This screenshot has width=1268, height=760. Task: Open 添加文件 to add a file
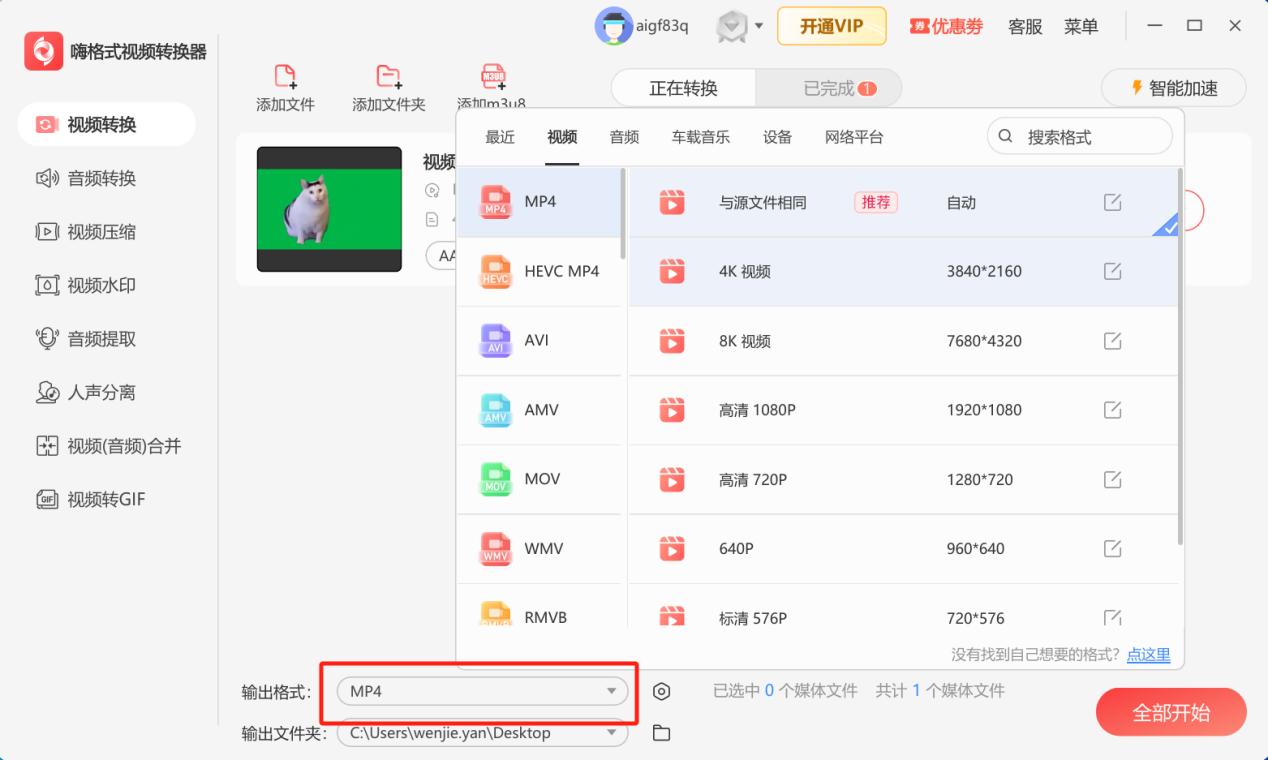click(285, 86)
